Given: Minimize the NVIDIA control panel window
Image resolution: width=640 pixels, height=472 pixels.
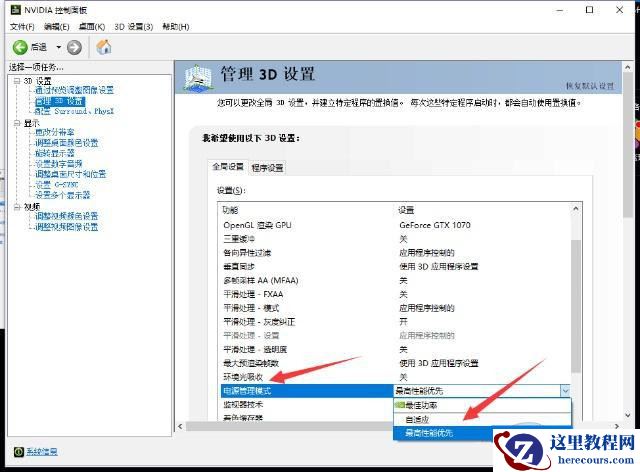Looking at the screenshot, I should [x=560, y=10].
